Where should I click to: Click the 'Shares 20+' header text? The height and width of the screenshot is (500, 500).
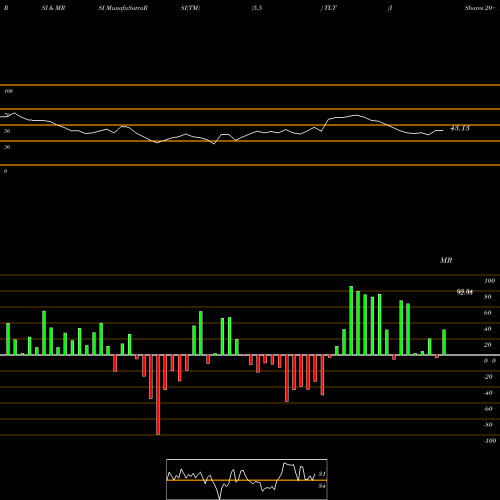click(480, 8)
